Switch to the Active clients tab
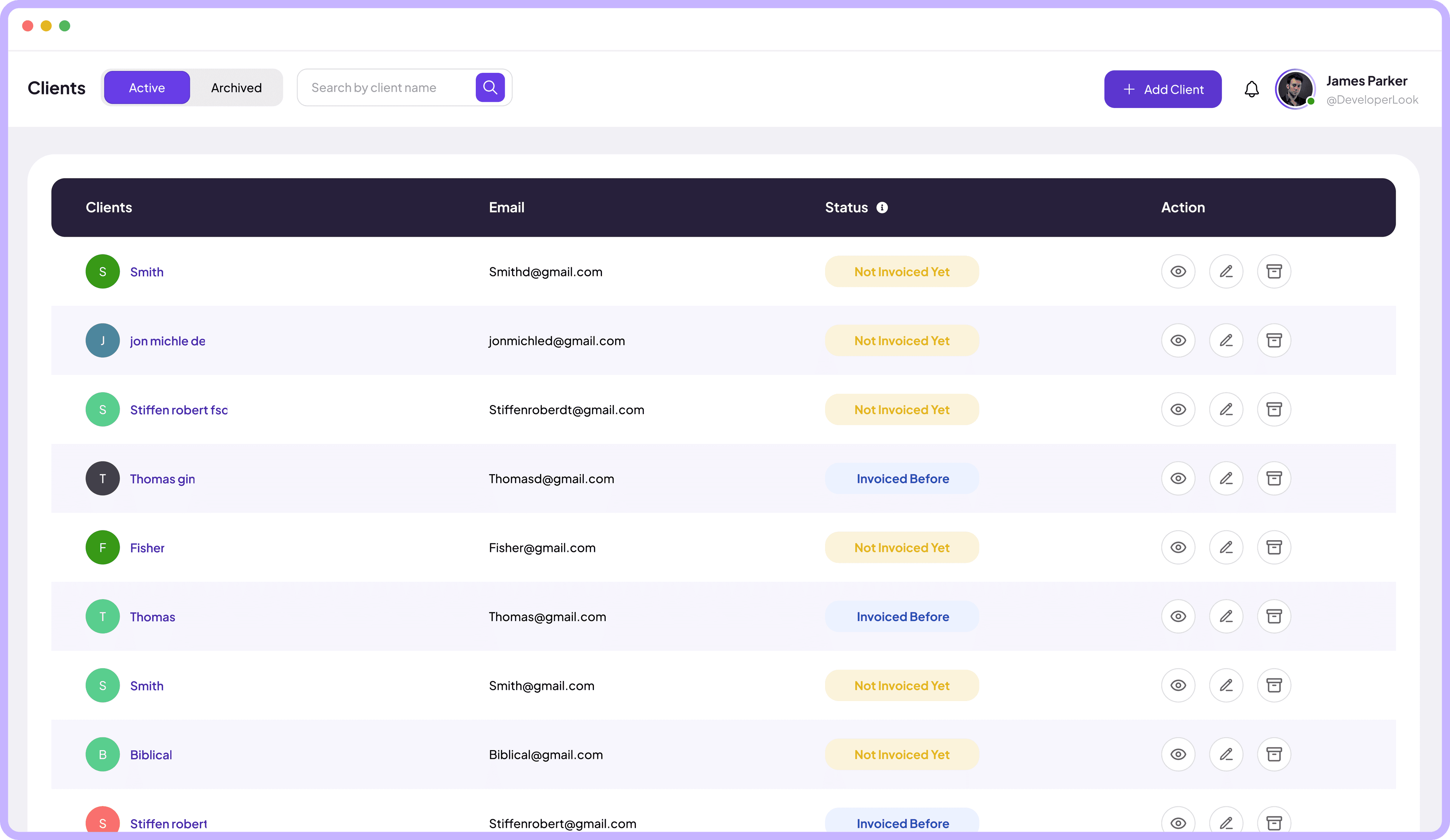The image size is (1450, 840). [x=146, y=88]
